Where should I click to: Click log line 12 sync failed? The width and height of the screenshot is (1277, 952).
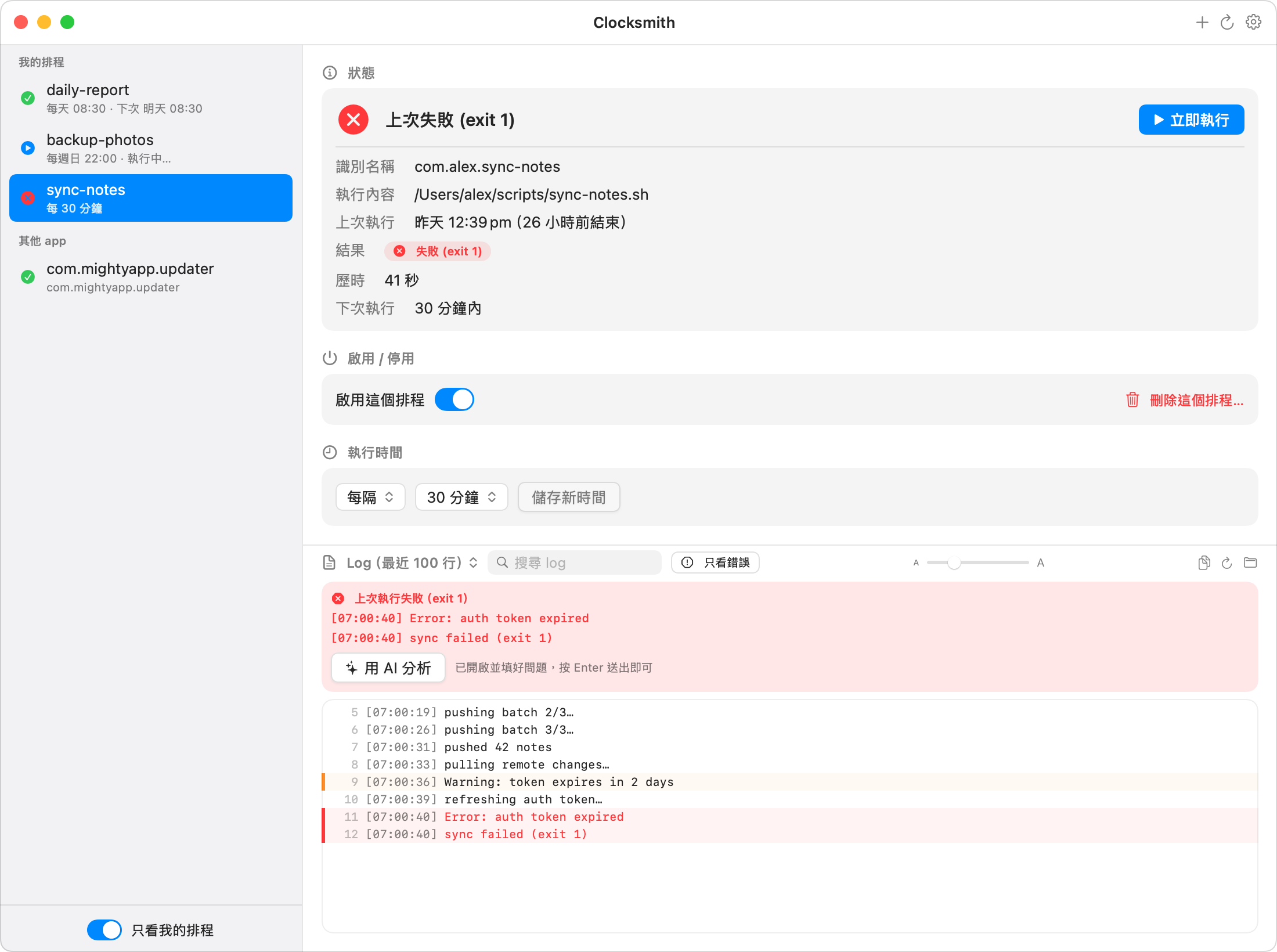tap(790, 834)
